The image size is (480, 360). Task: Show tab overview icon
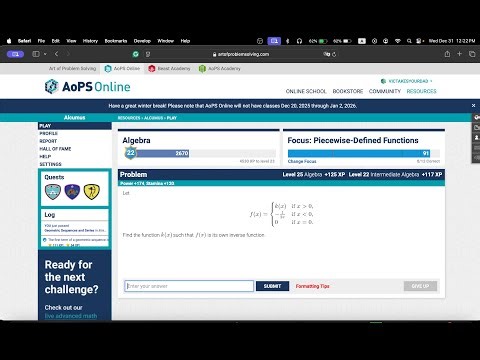pos(472,54)
